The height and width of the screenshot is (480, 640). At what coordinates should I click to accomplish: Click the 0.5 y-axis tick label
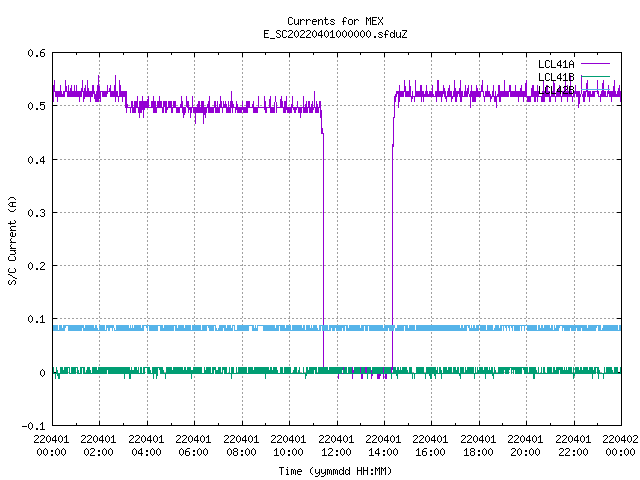pos(36,106)
